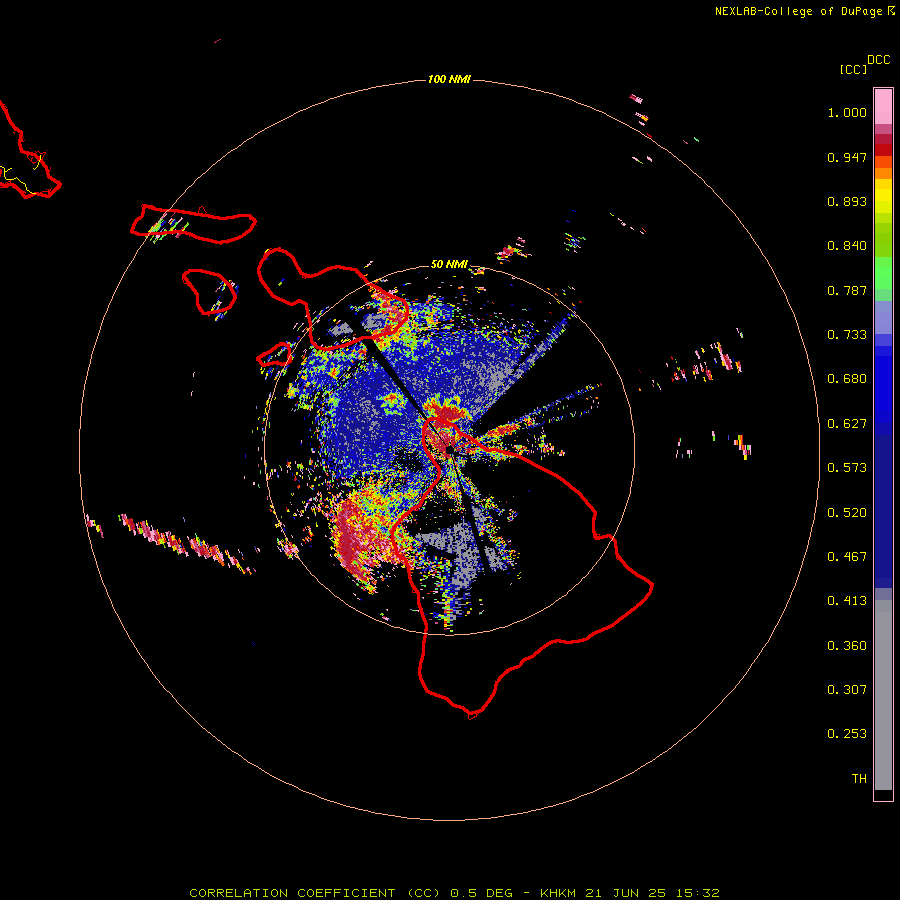Image resolution: width=900 pixels, height=900 pixels.
Task: Click the 0.947 scale value
Action: (847, 157)
